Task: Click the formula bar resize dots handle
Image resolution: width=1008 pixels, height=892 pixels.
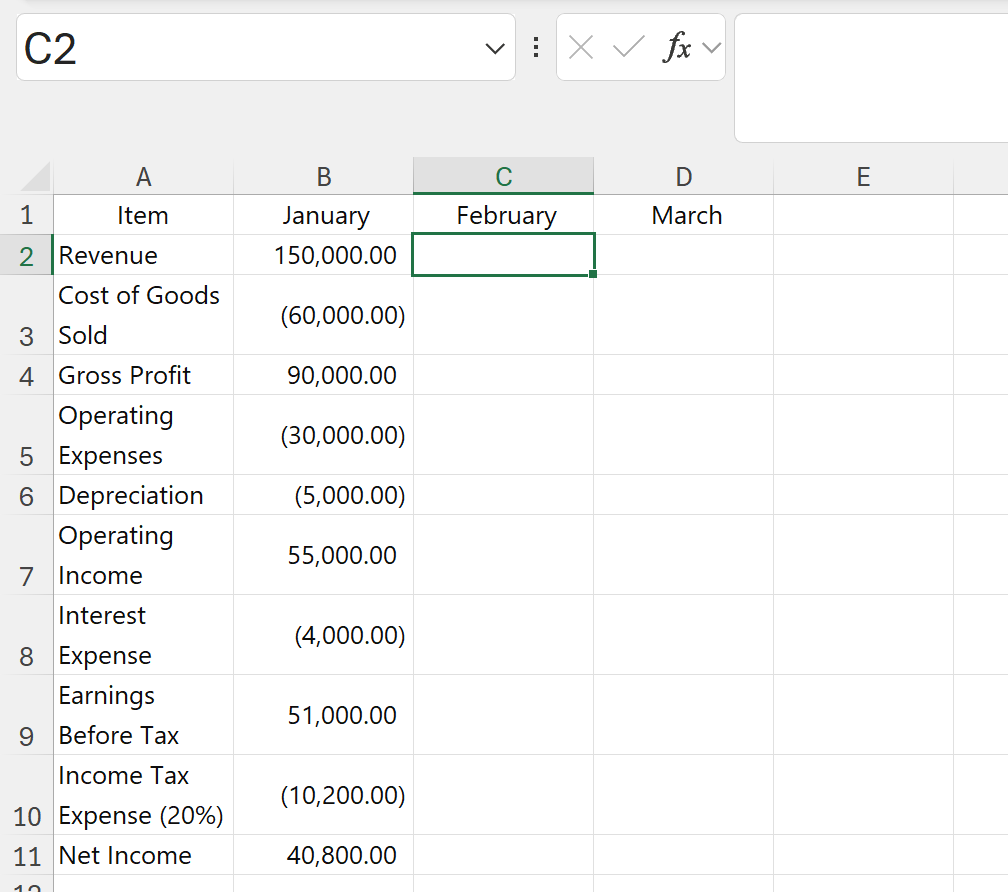Action: tap(536, 47)
